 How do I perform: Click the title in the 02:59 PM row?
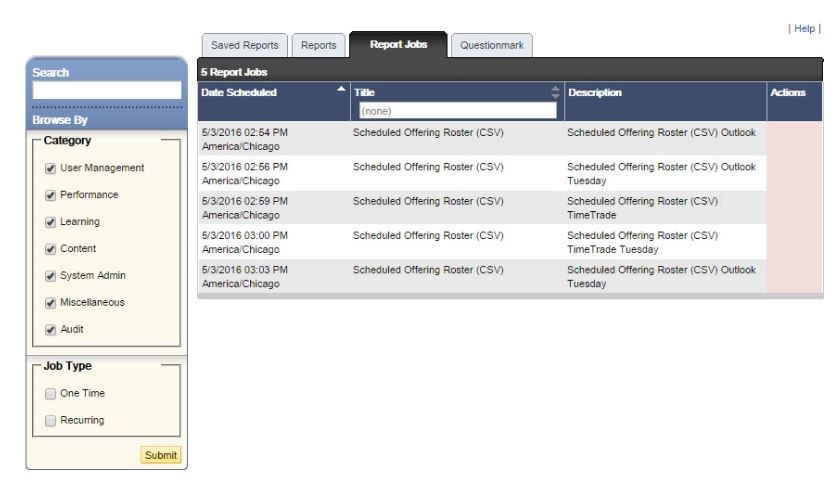click(x=428, y=201)
